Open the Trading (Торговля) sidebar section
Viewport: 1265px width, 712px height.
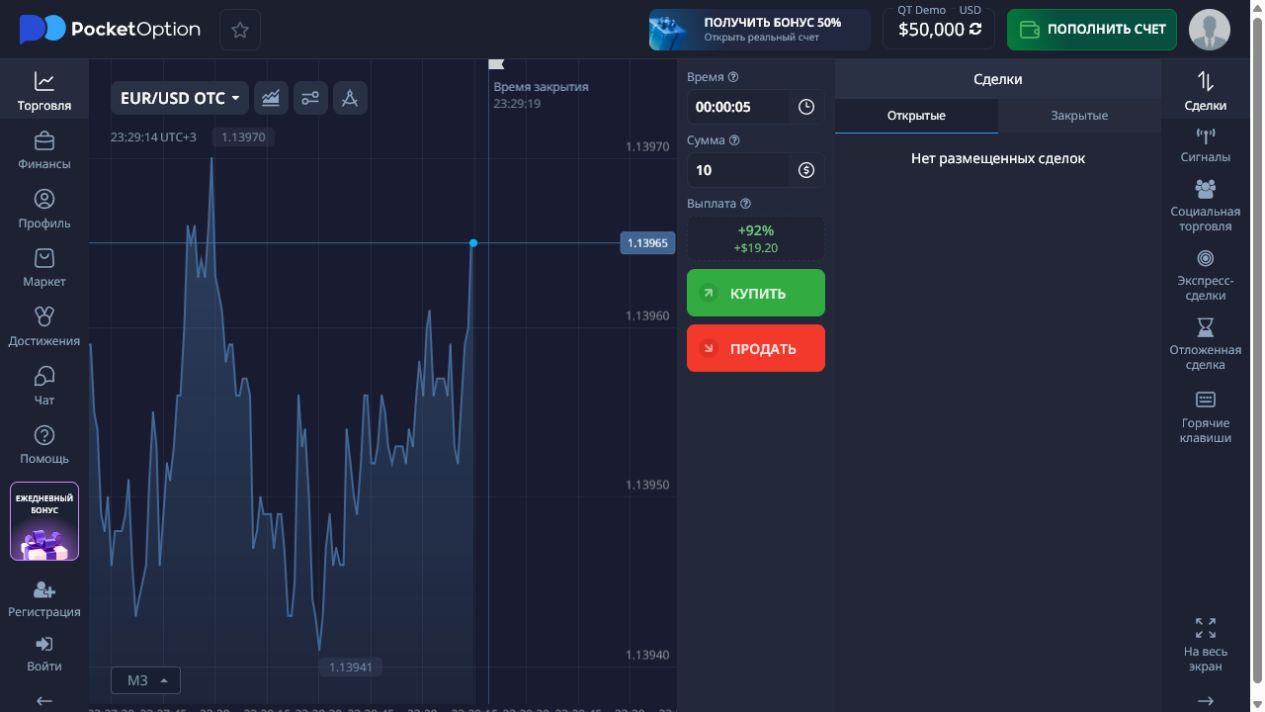[x=44, y=90]
